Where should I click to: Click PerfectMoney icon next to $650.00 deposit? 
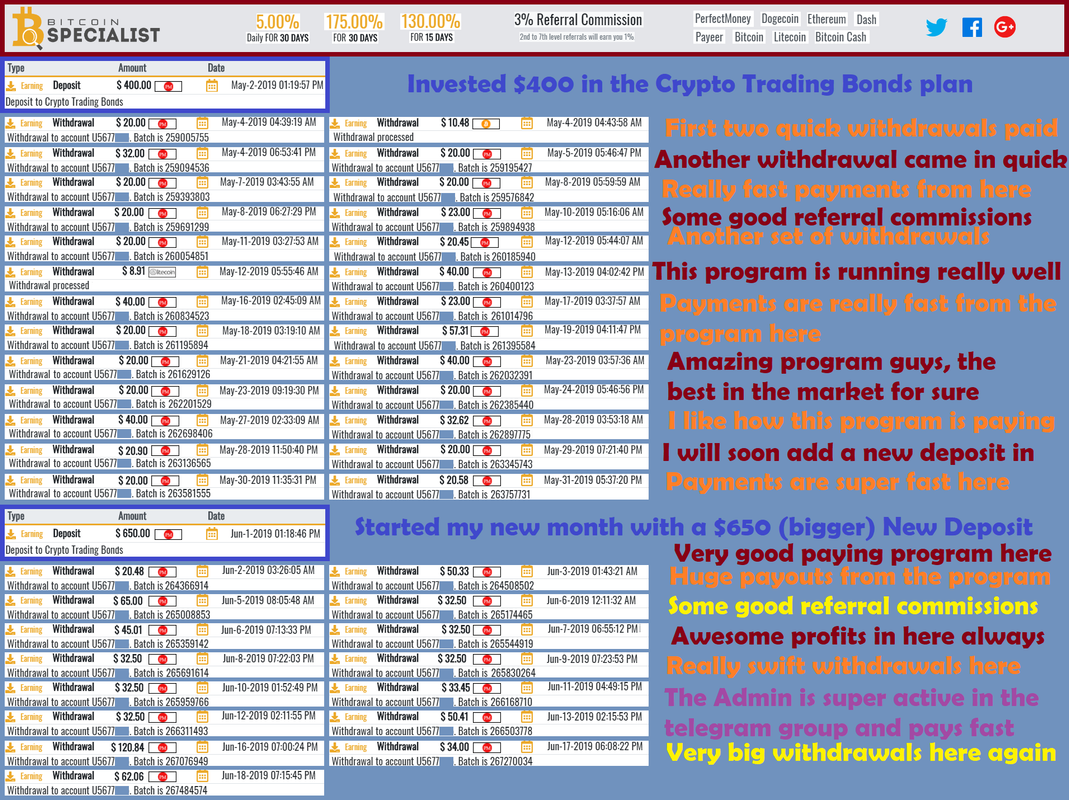tap(168, 534)
